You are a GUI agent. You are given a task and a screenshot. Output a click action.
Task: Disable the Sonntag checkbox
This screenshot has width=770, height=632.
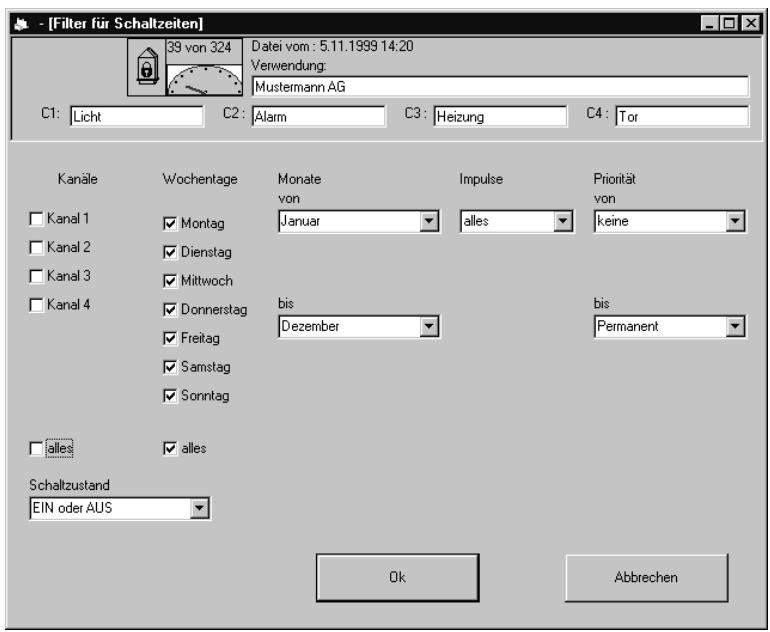168,397
